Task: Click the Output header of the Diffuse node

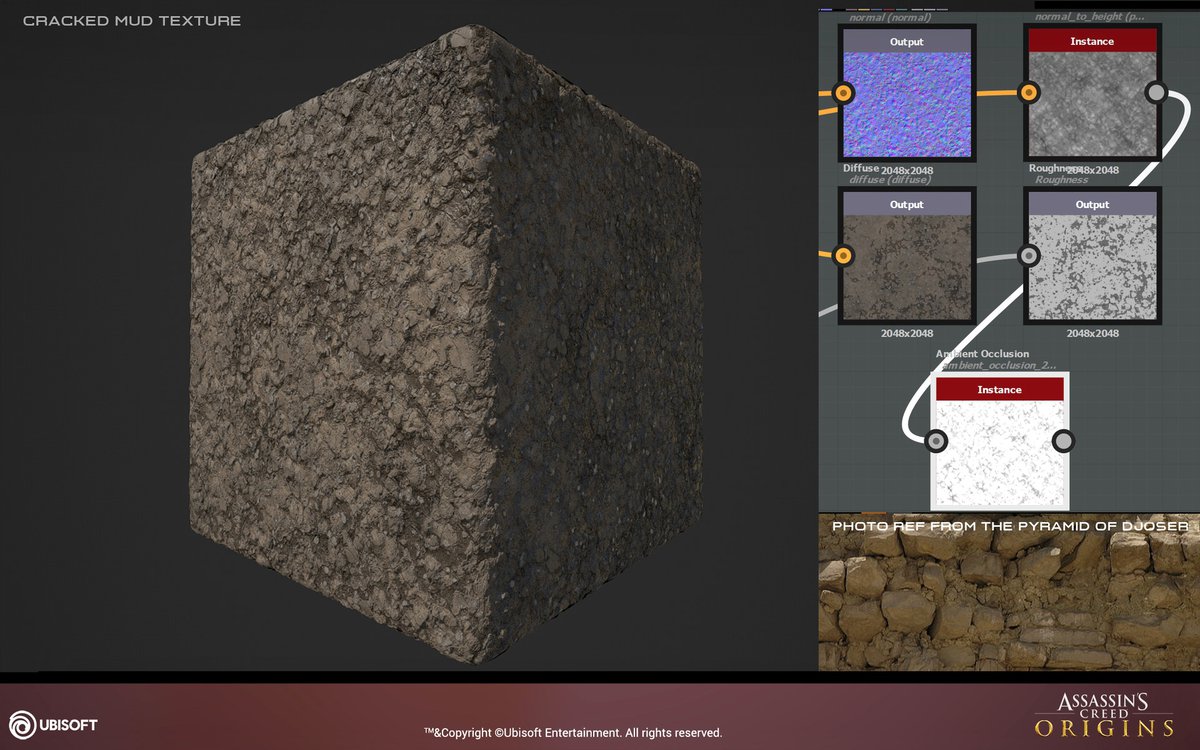Action: pyautogui.click(x=907, y=204)
